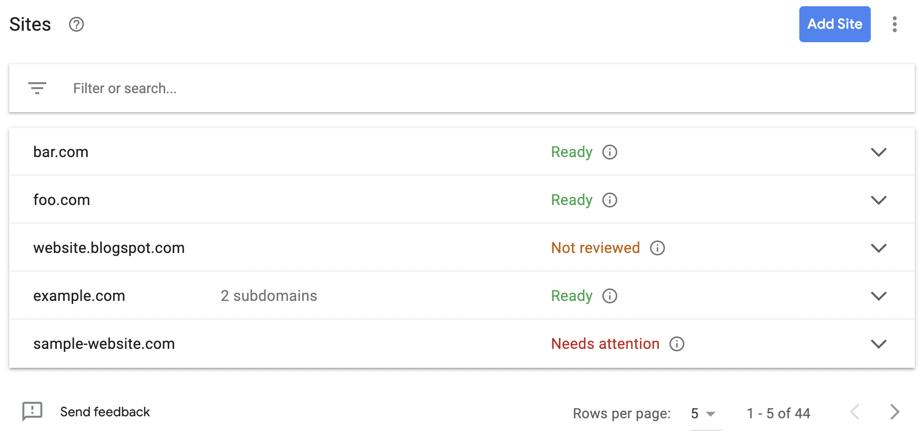The width and height of the screenshot is (924, 440).
Task: Open the Rows per page dropdown
Action: click(705, 414)
